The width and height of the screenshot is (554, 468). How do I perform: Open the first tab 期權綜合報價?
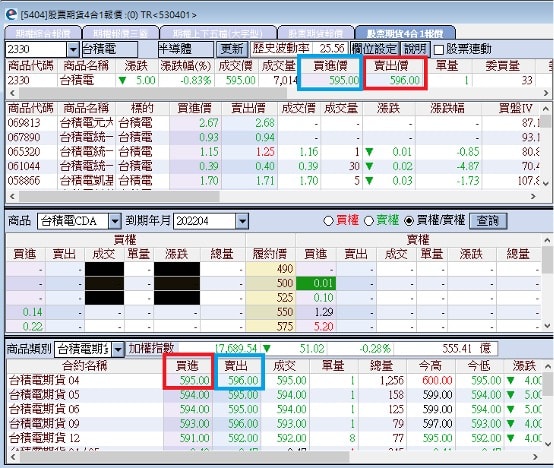43,34
